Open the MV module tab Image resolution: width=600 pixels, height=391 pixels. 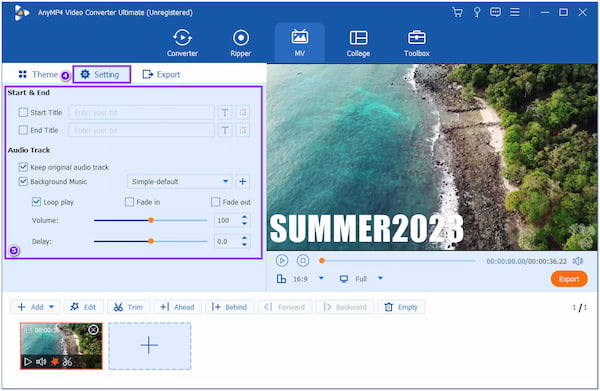[x=300, y=43]
